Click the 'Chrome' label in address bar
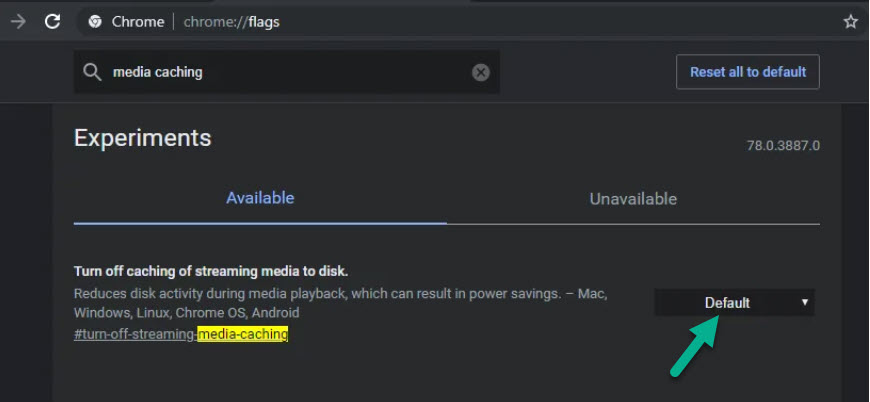The image size is (870, 402). (138, 21)
